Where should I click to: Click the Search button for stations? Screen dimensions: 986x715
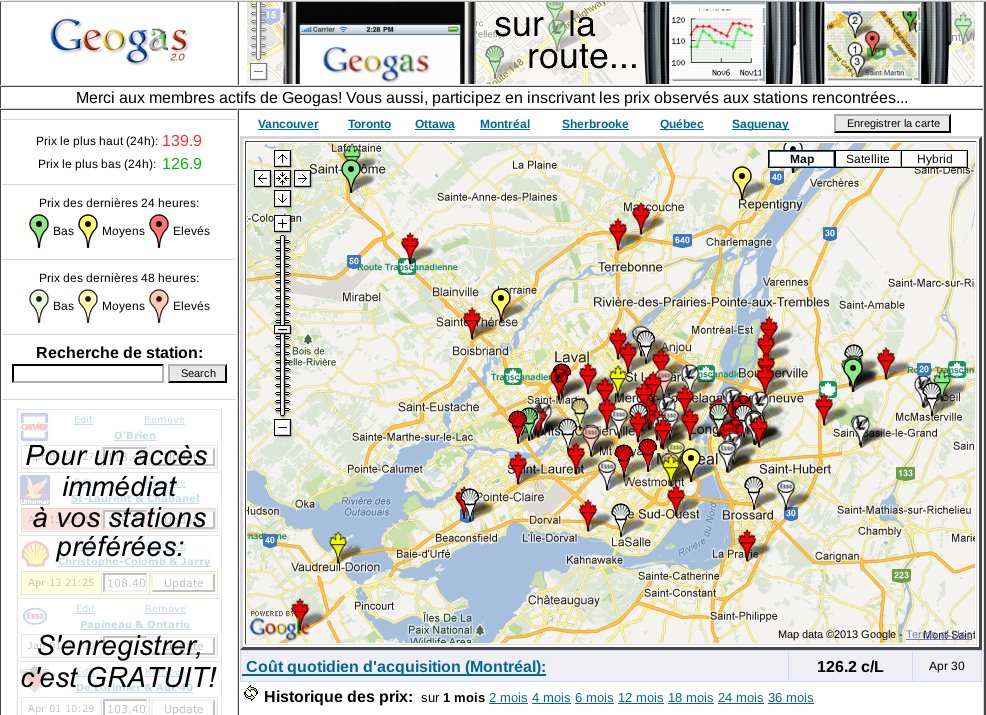[197, 373]
